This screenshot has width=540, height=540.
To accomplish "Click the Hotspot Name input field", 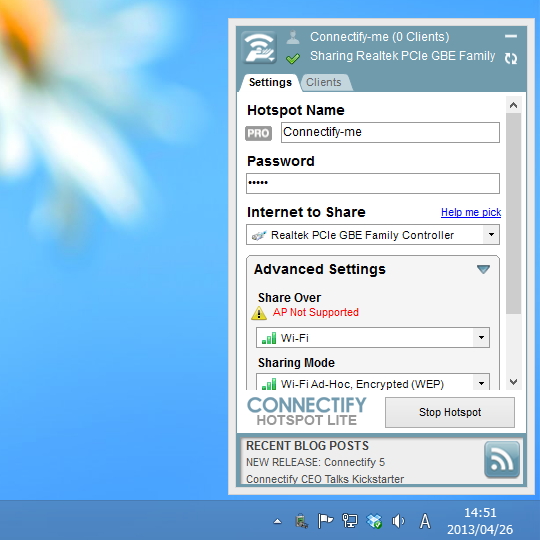I will 390,132.
